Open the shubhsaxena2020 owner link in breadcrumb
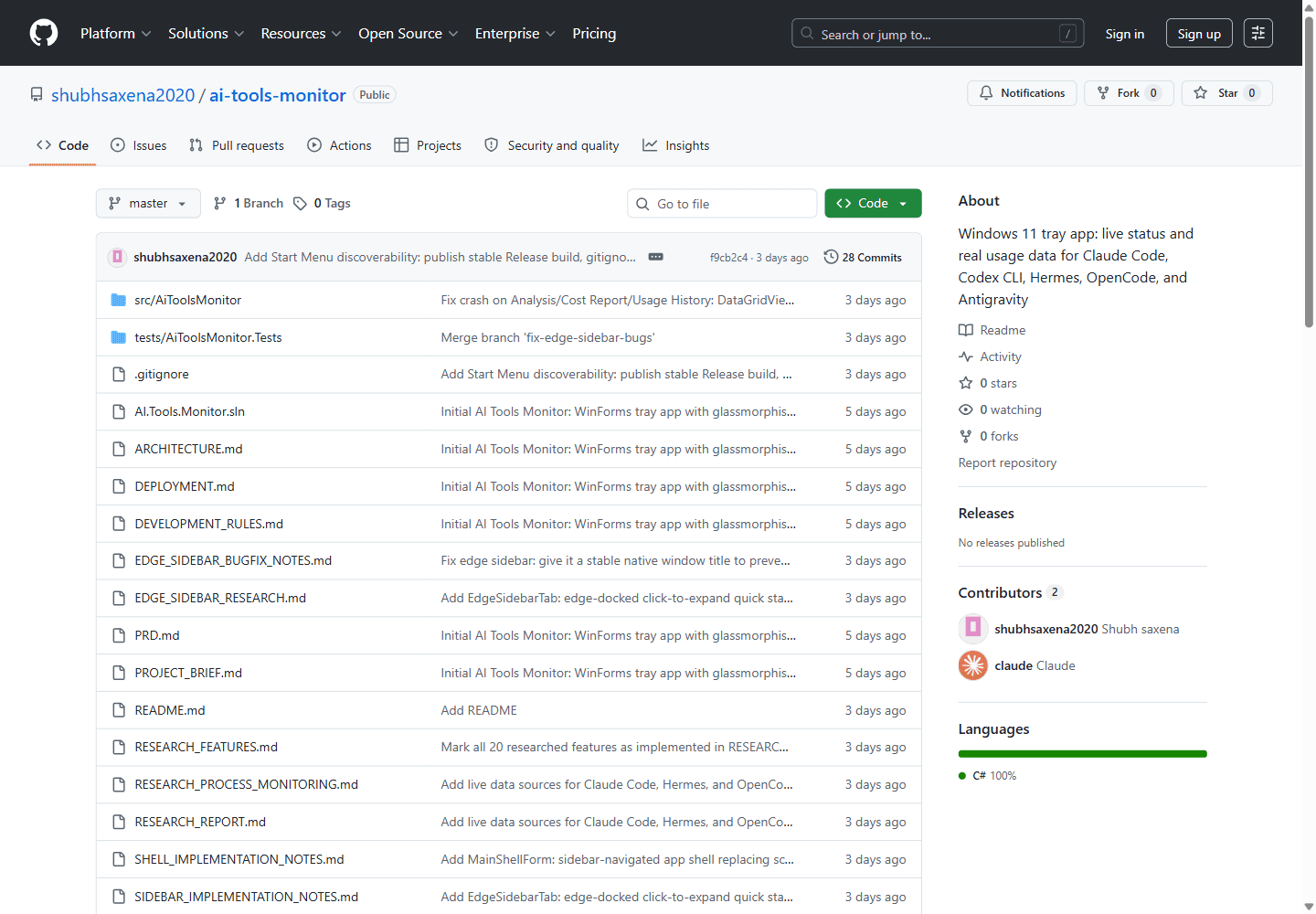 [123, 95]
